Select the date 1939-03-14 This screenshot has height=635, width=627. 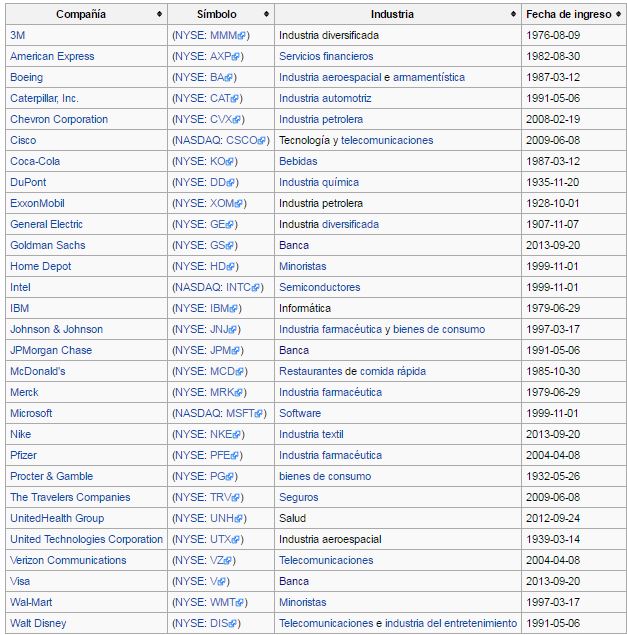coord(553,539)
